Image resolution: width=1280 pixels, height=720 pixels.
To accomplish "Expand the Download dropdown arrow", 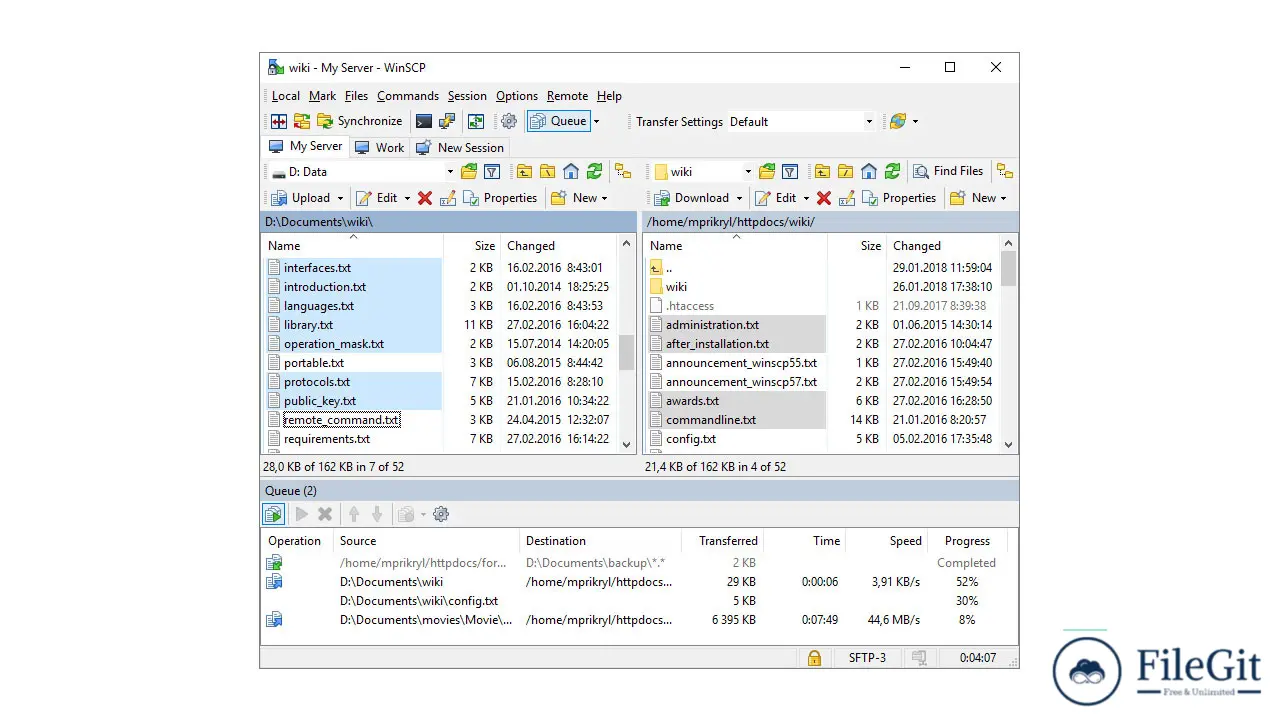I will [x=740, y=198].
